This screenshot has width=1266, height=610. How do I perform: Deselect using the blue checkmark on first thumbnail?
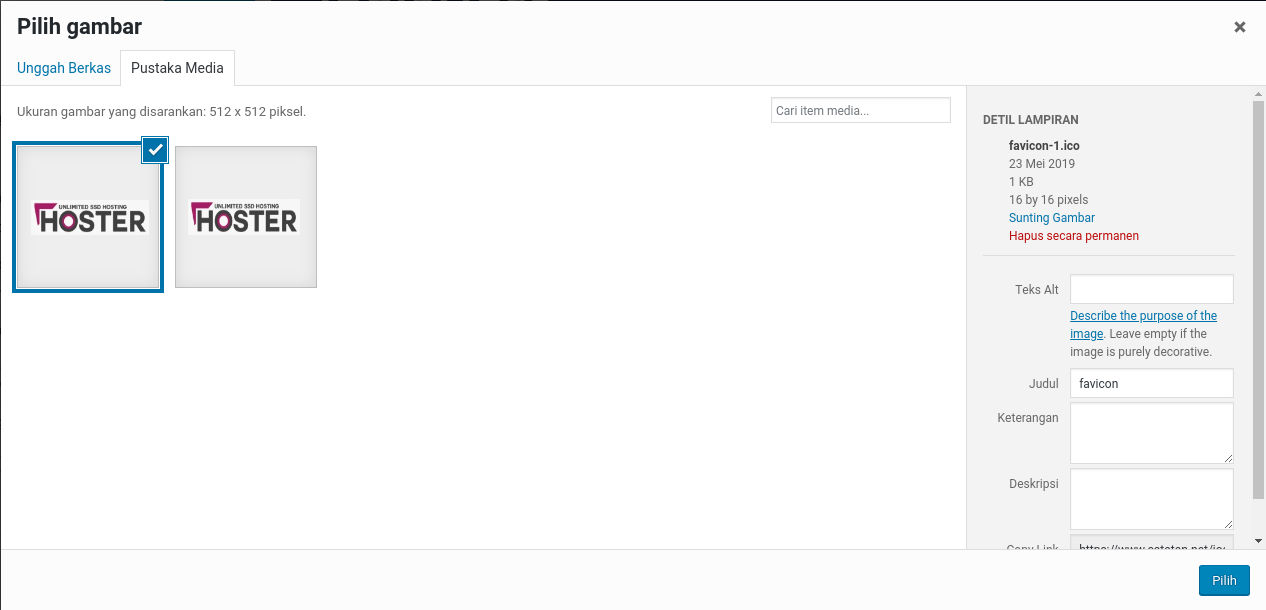155,150
